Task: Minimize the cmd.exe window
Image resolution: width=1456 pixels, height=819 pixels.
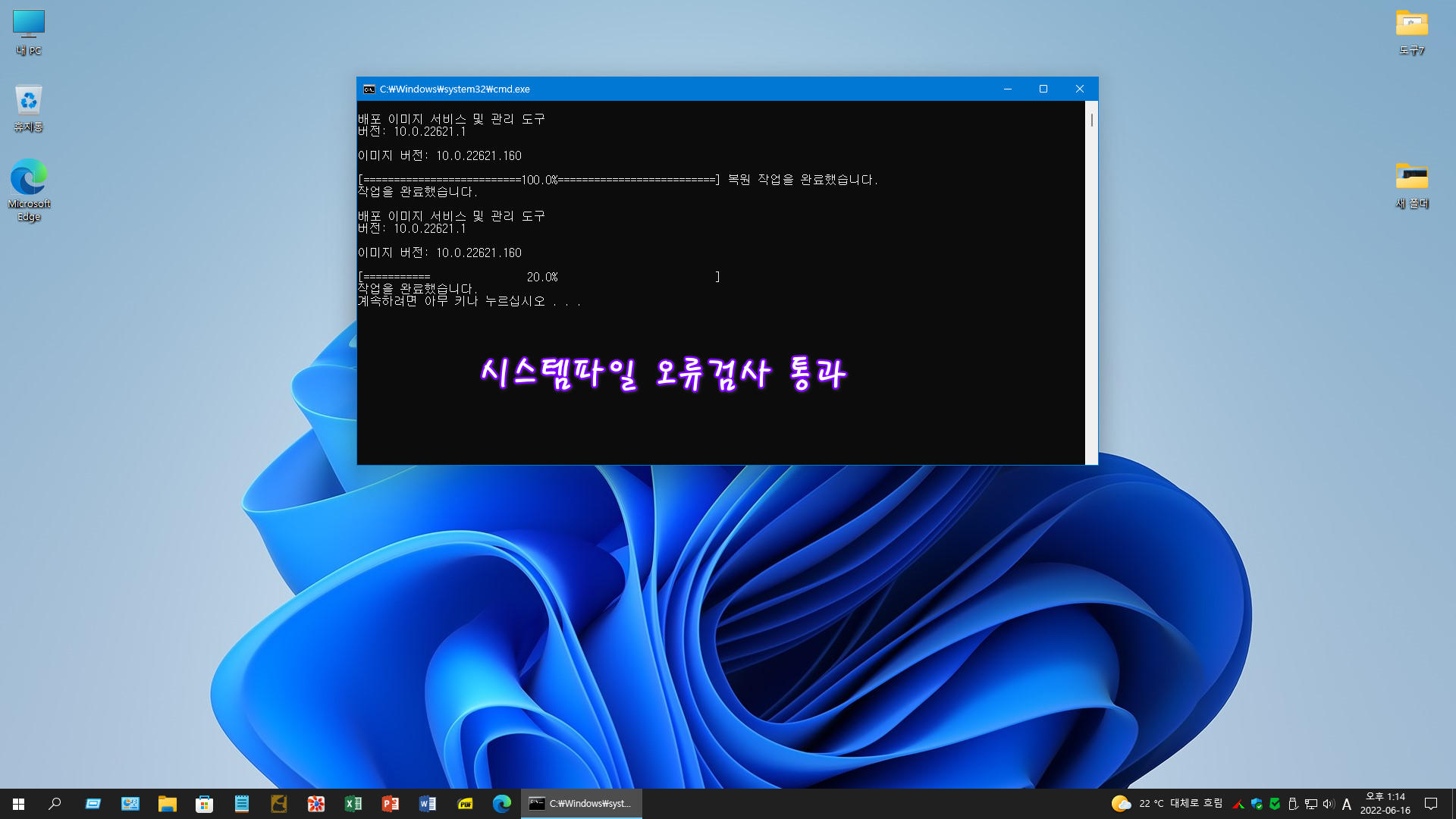Action: [1008, 89]
